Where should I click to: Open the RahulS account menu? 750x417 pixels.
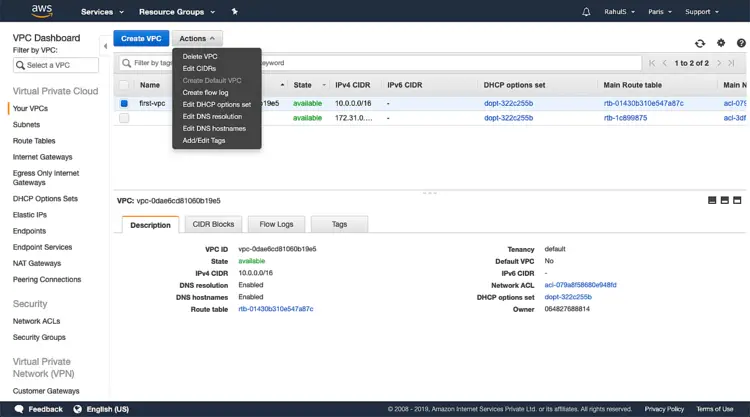point(619,11)
